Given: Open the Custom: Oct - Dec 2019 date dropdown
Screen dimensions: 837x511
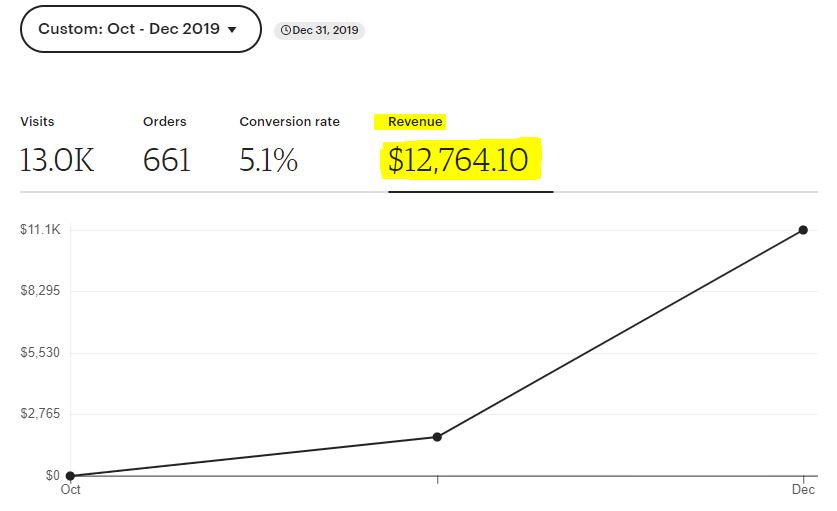Looking at the screenshot, I should 140,29.
